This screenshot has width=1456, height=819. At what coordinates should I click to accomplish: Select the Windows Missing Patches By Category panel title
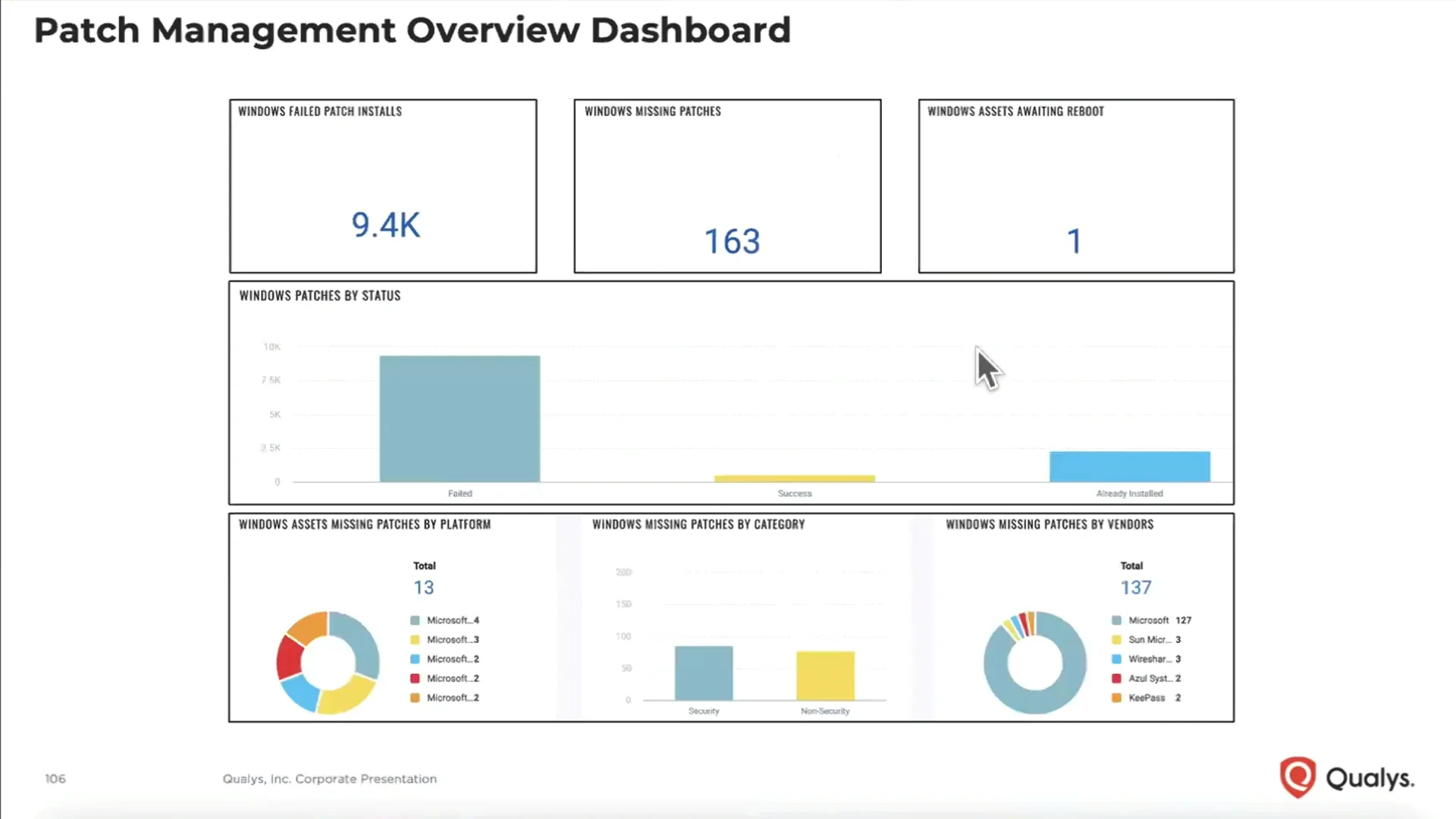698,524
